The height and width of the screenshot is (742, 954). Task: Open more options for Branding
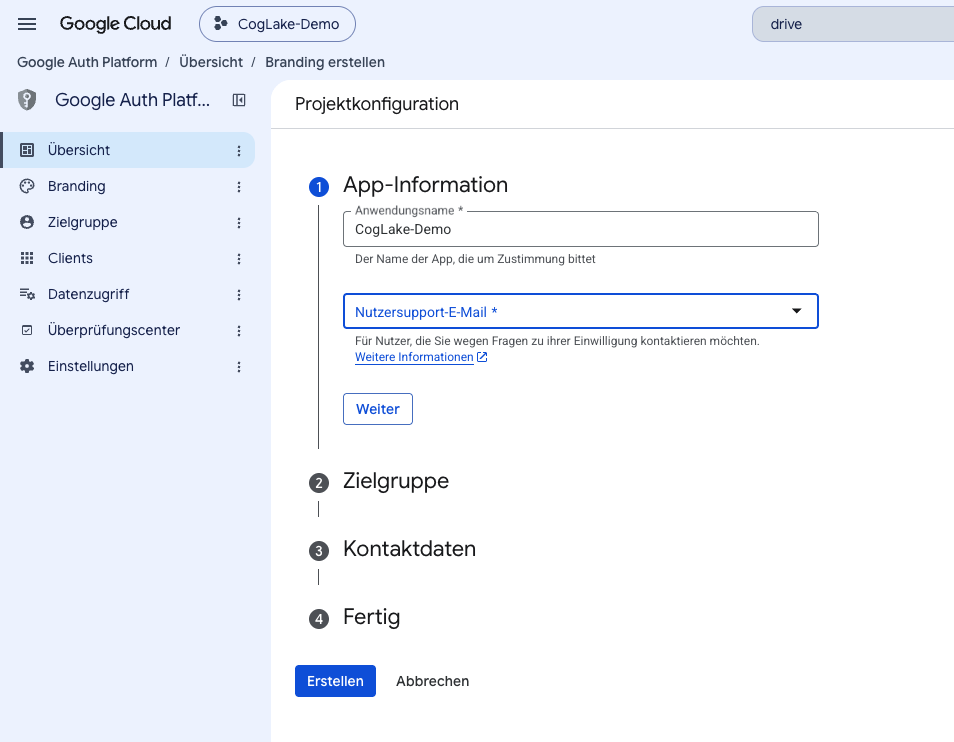pyautogui.click(x=239, y=187)
